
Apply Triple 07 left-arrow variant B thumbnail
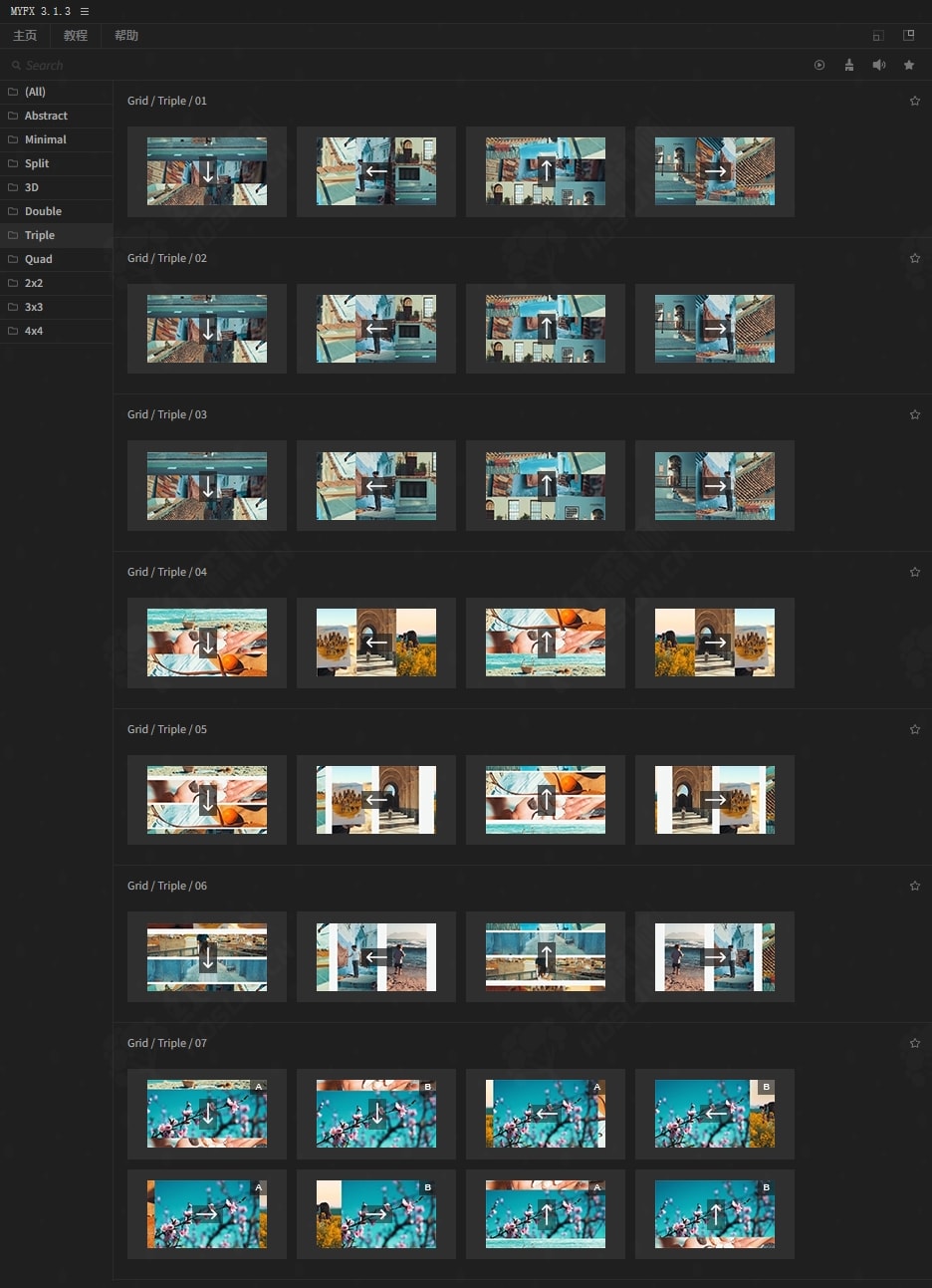tap(715, 1114)
